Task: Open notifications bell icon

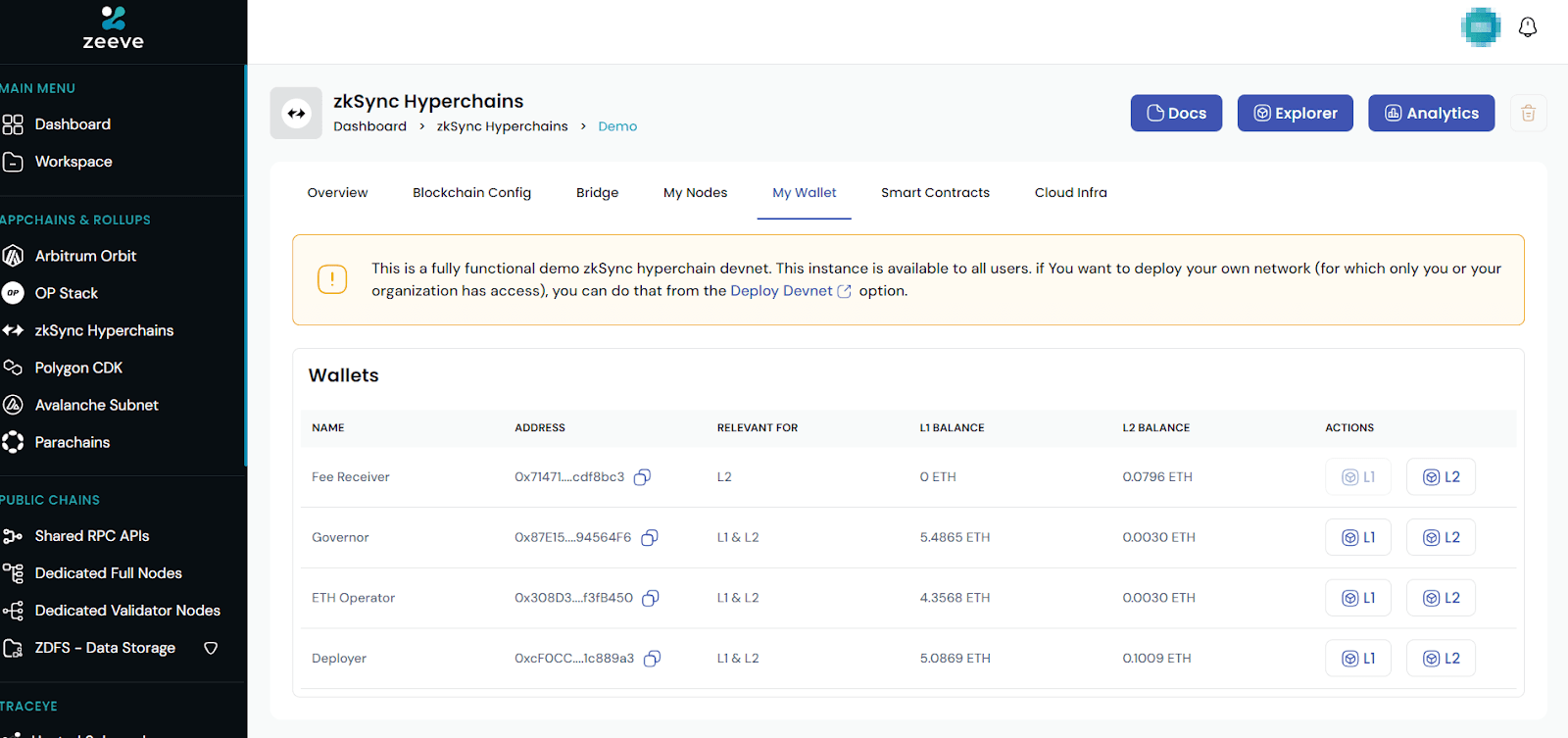Action: pos(1527,27)
